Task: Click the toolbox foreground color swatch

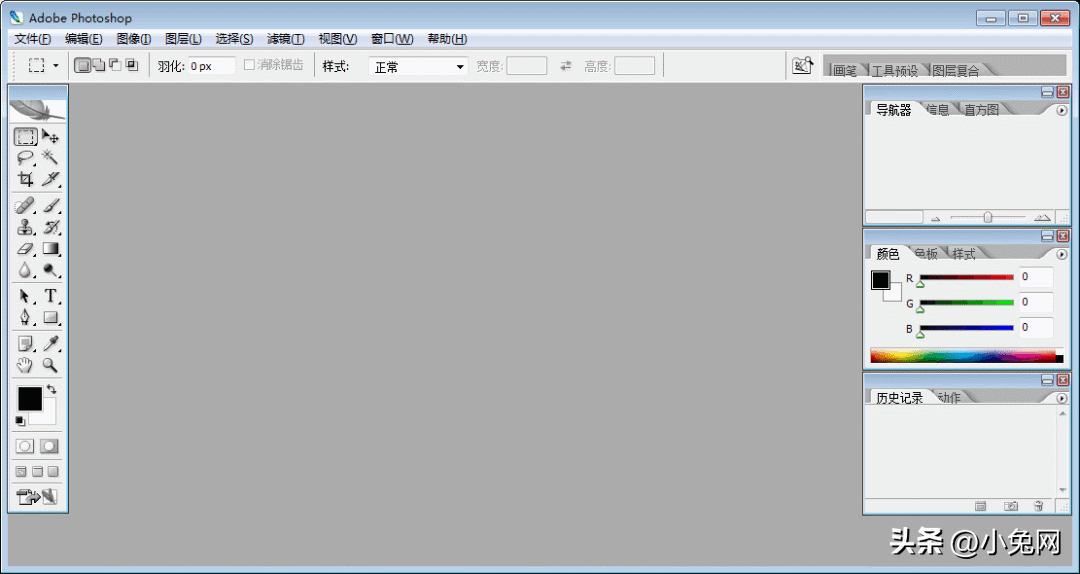Action: click(30, 399)
